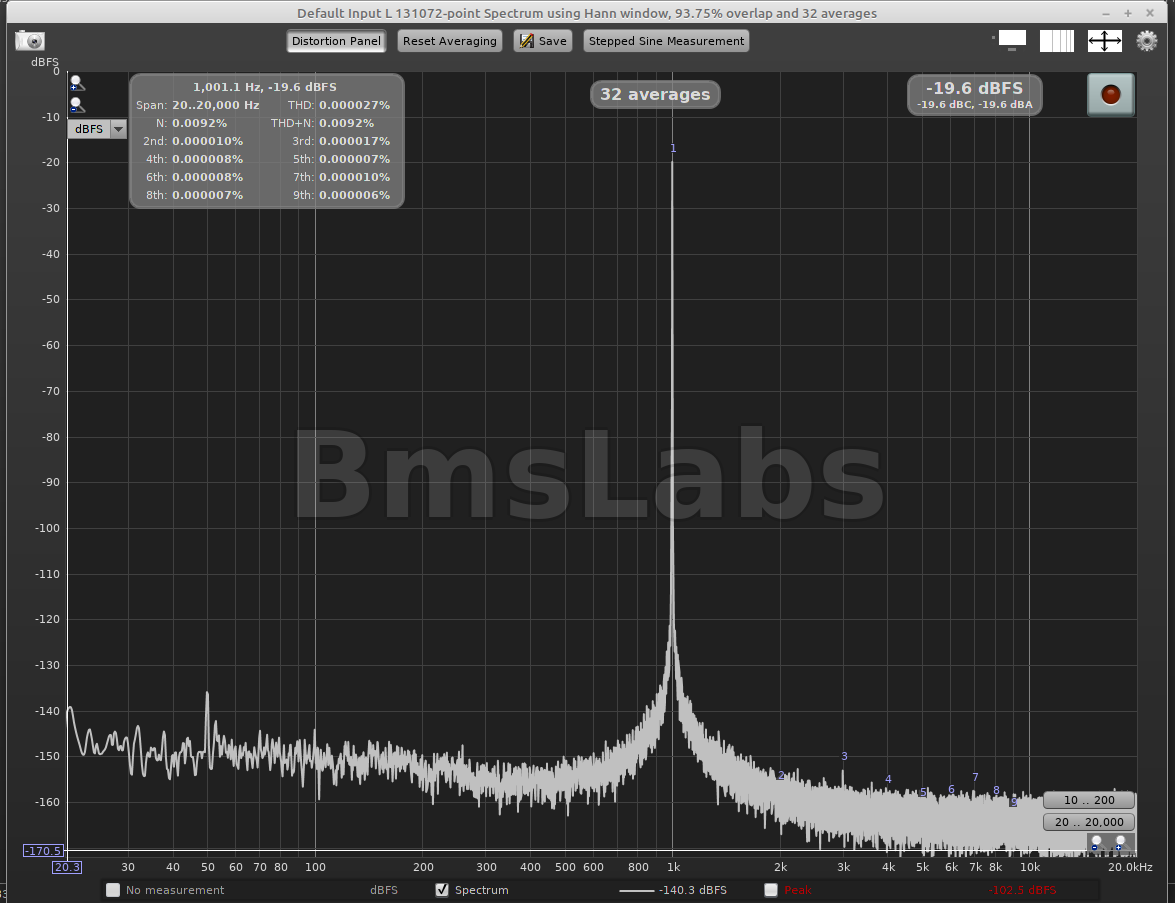Enable the Peak trace checkbox
Screen dimensions: 1175x903
pyautogui.click(x=771, y=890)
